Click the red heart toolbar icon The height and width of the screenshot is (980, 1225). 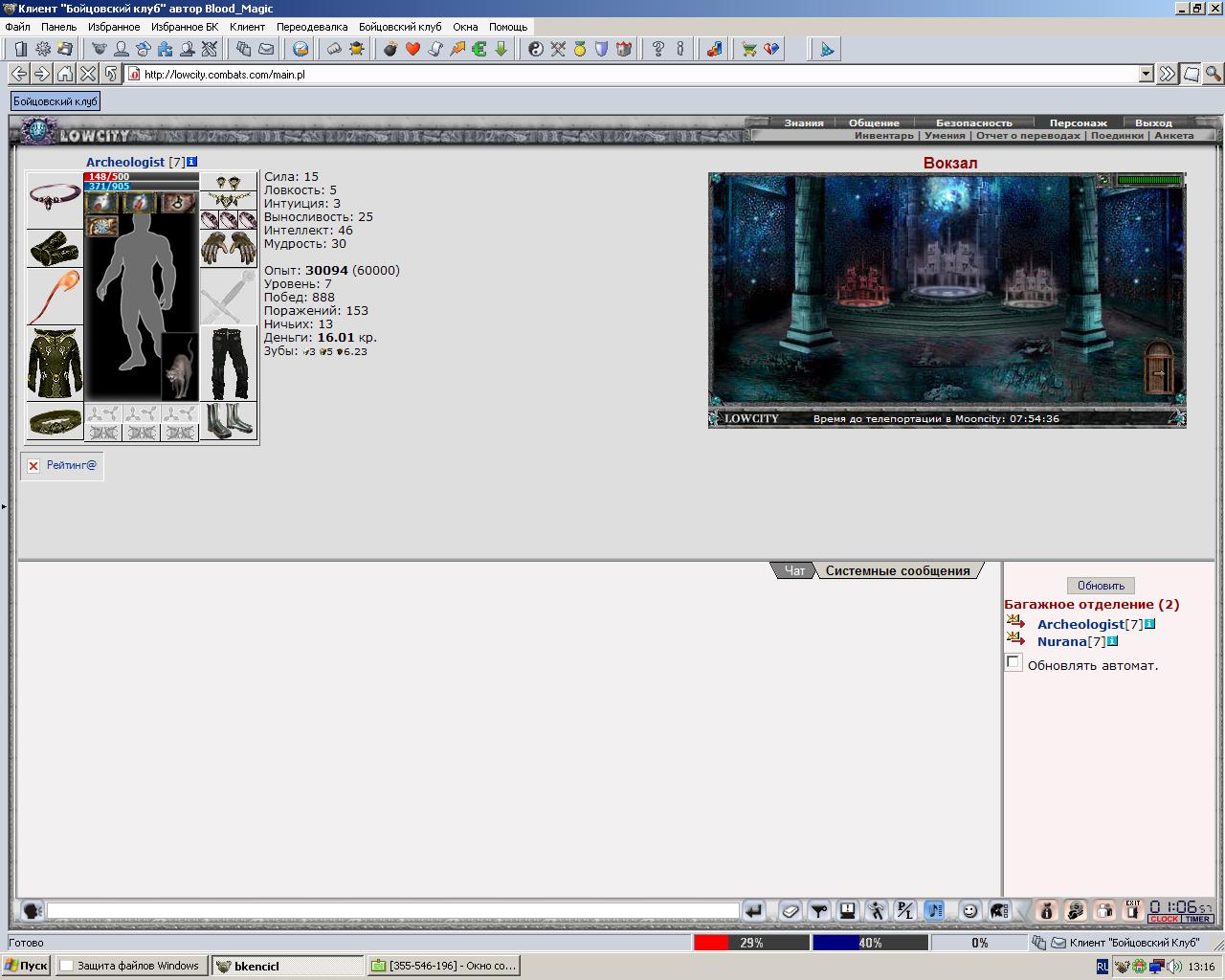[x=412, y=49]
